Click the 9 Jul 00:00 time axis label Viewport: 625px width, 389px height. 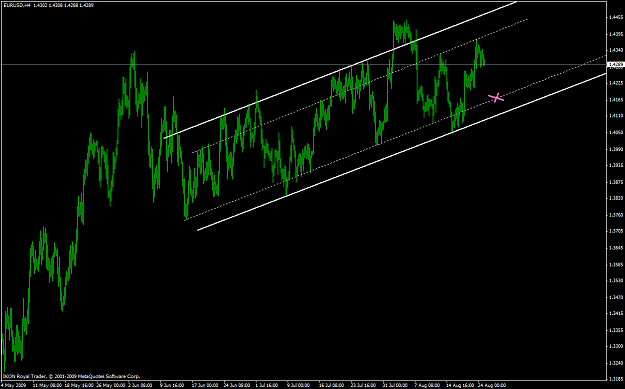point(299,385)
